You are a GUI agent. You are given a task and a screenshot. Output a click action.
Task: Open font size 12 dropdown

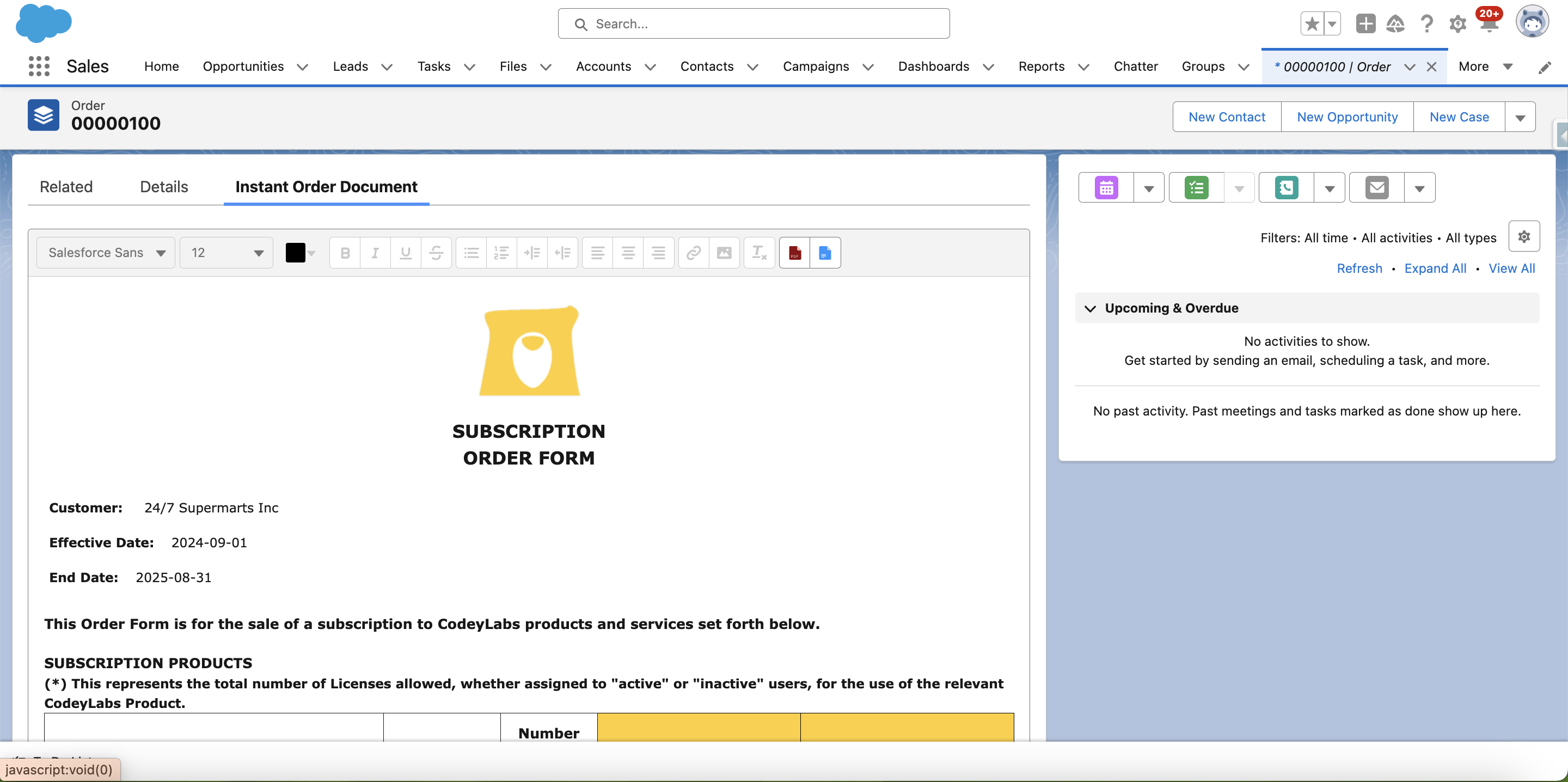(x=226, y=253)
